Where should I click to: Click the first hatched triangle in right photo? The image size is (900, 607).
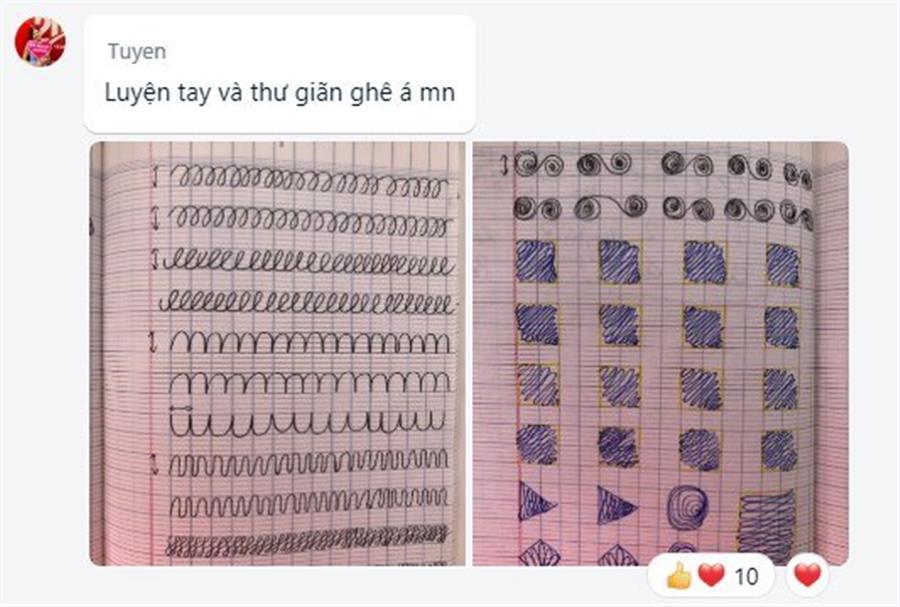pos(536,501)
